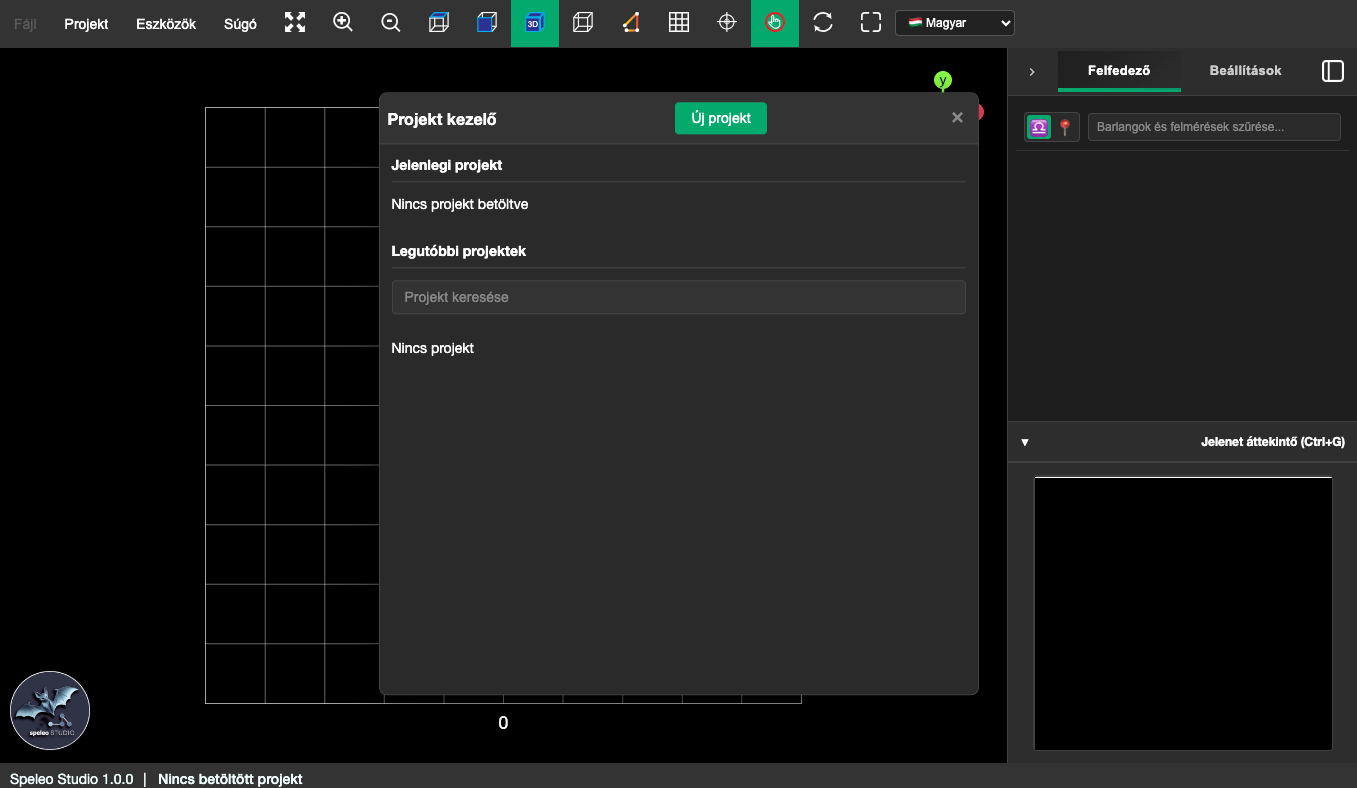
Task: Toggle the purple Libra symbol filter
Action: coord(1039,127)
